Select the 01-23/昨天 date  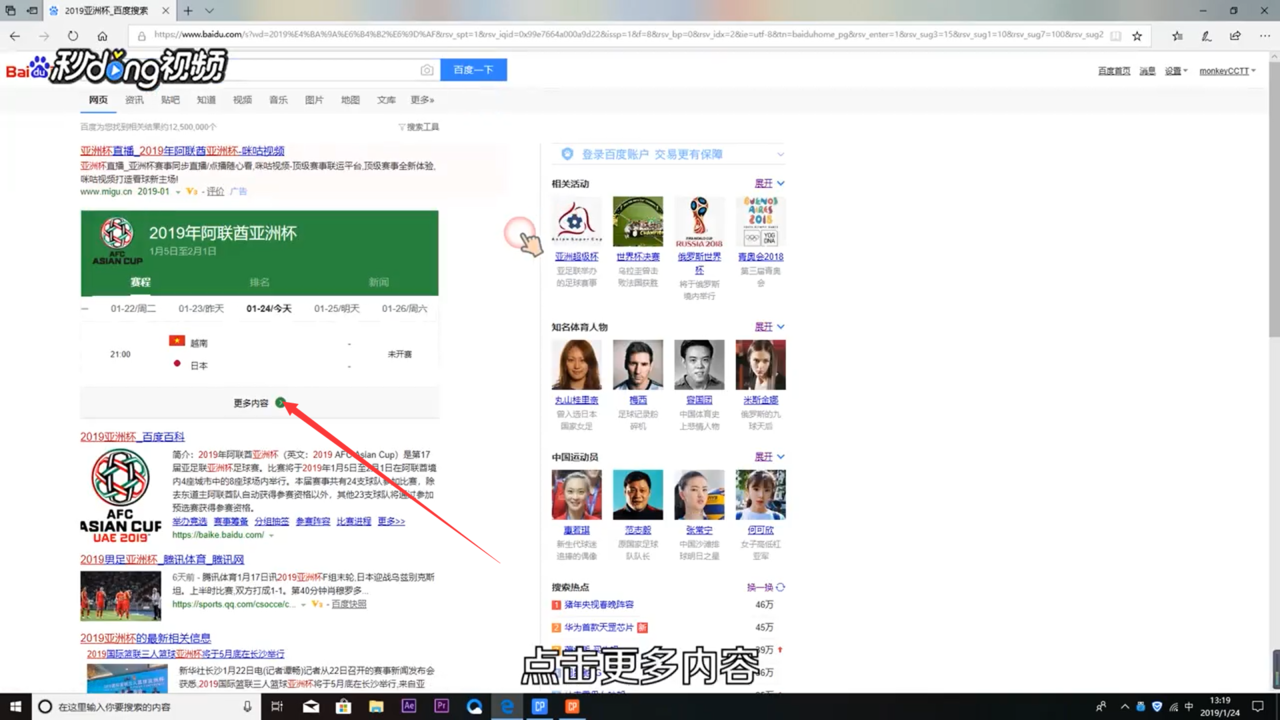coord(201,309)
